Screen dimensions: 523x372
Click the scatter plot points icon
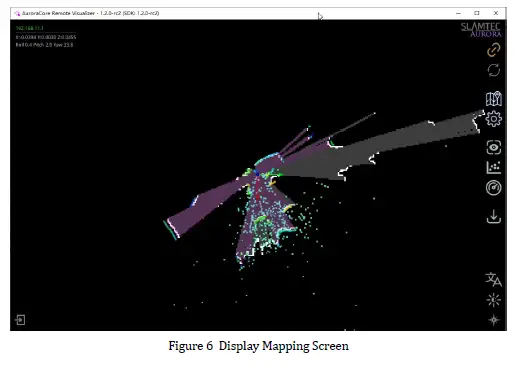click(494, 167)
